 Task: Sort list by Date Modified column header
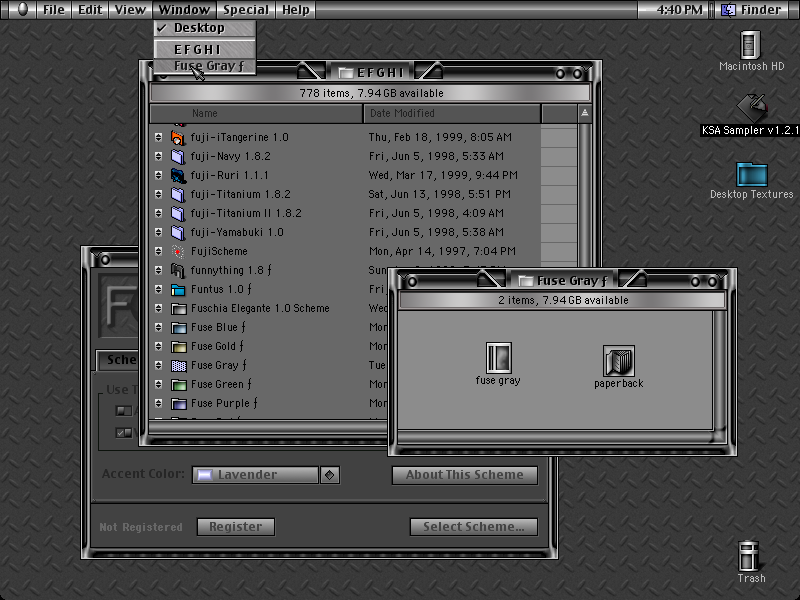[452, 113]
